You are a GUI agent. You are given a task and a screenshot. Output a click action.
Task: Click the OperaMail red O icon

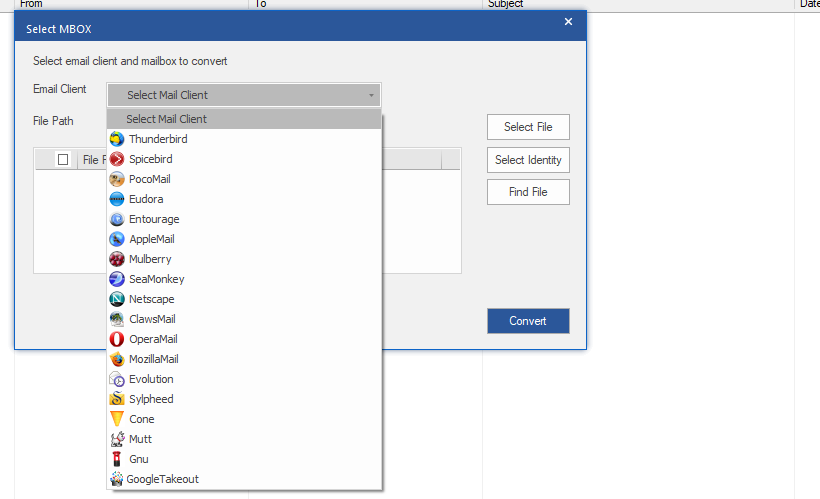point(117,339)
